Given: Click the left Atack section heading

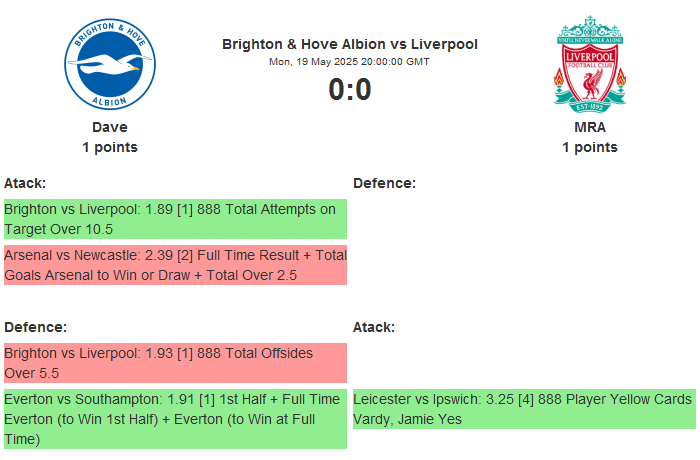Looking at the screenshot, I should (x=25, y=183).
